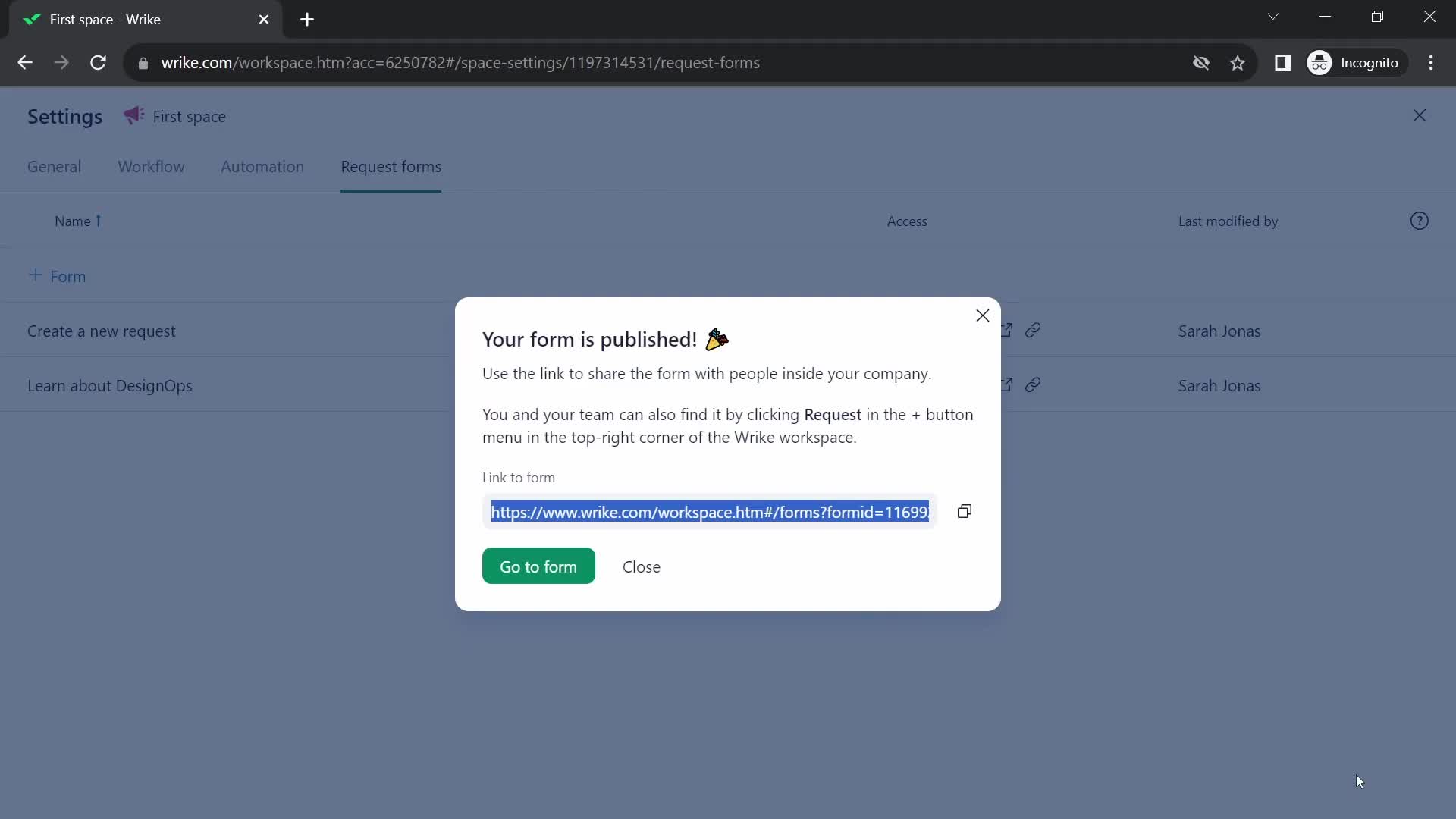1456x819 pixels.
Task: Click the First space megaphone icon
Action: [x=134, y=115]
